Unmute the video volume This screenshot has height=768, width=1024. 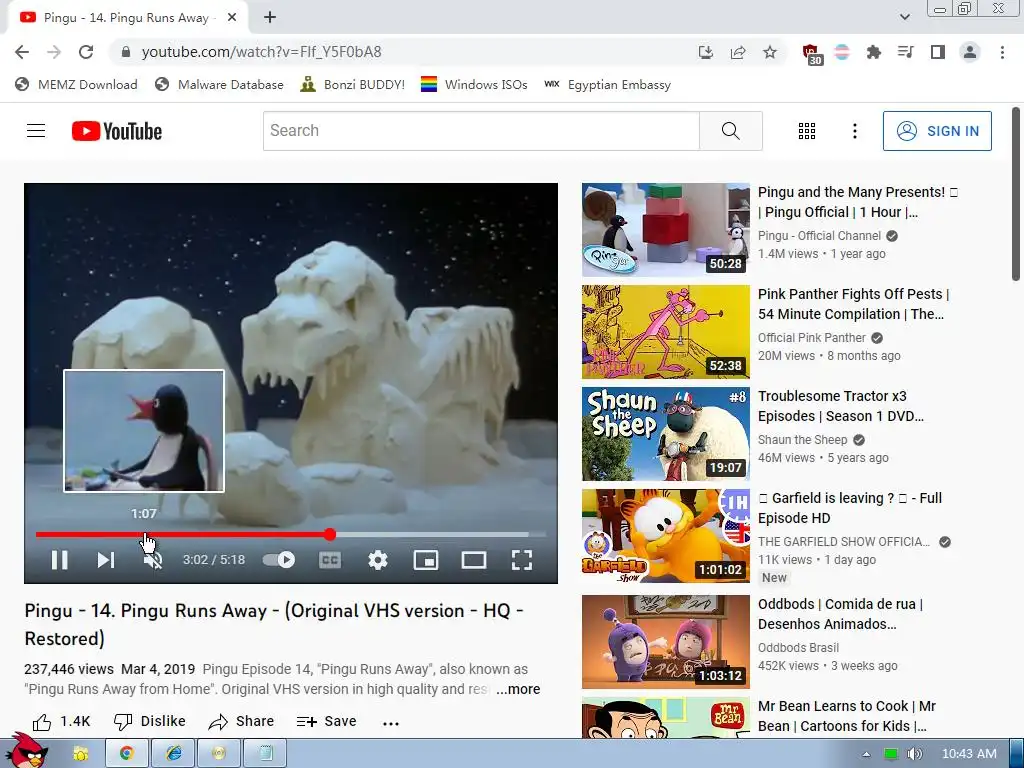pyautogui.click(x=153, y=560)
